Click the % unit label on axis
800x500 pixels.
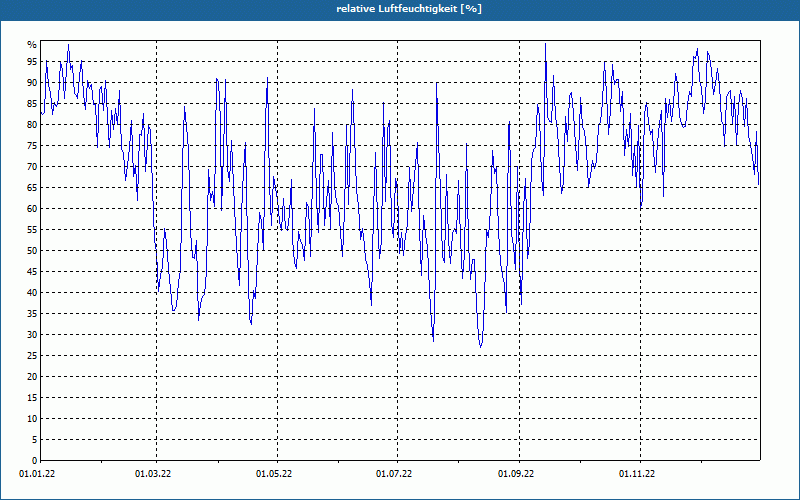point(32,45)
